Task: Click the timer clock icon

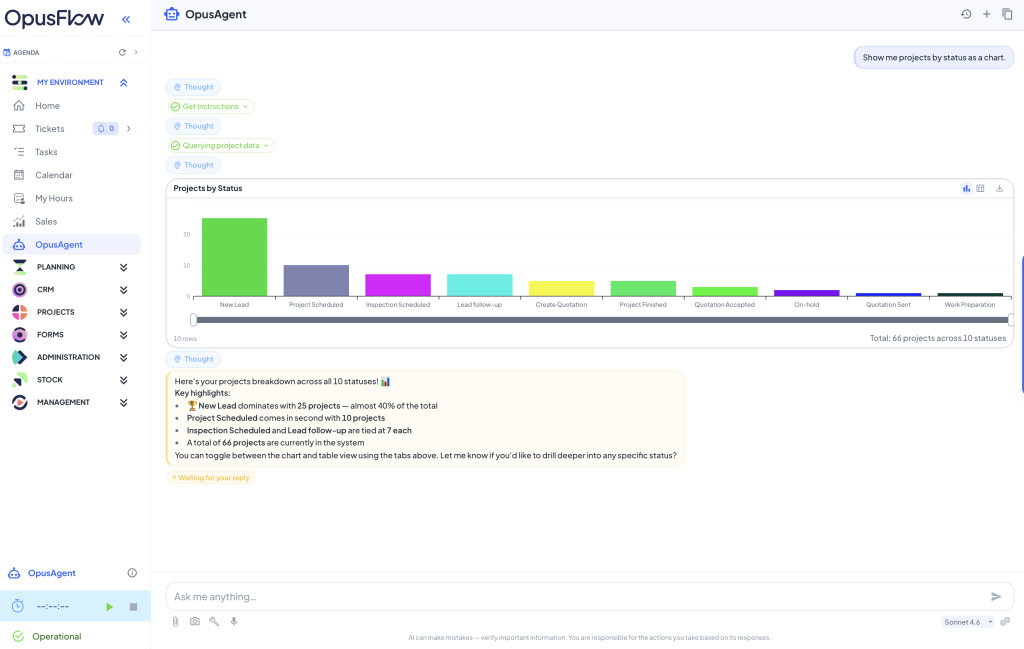Action: [18, 607]
